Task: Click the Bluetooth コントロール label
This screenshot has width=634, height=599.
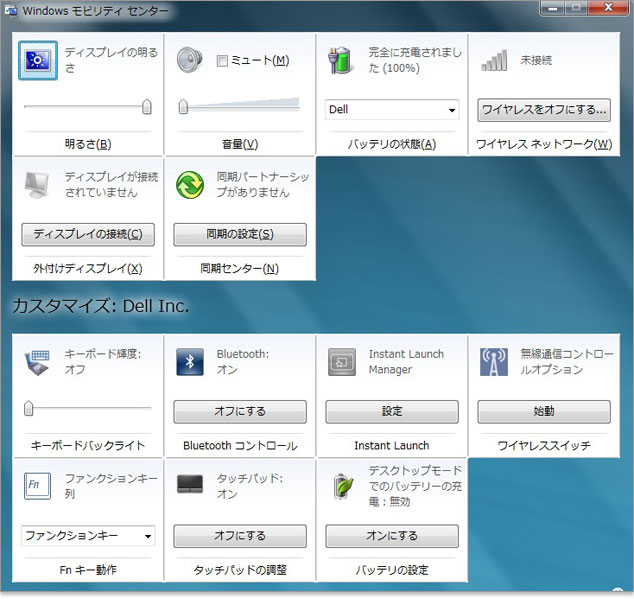Action: pyautogui.click(x=240, y=446)
